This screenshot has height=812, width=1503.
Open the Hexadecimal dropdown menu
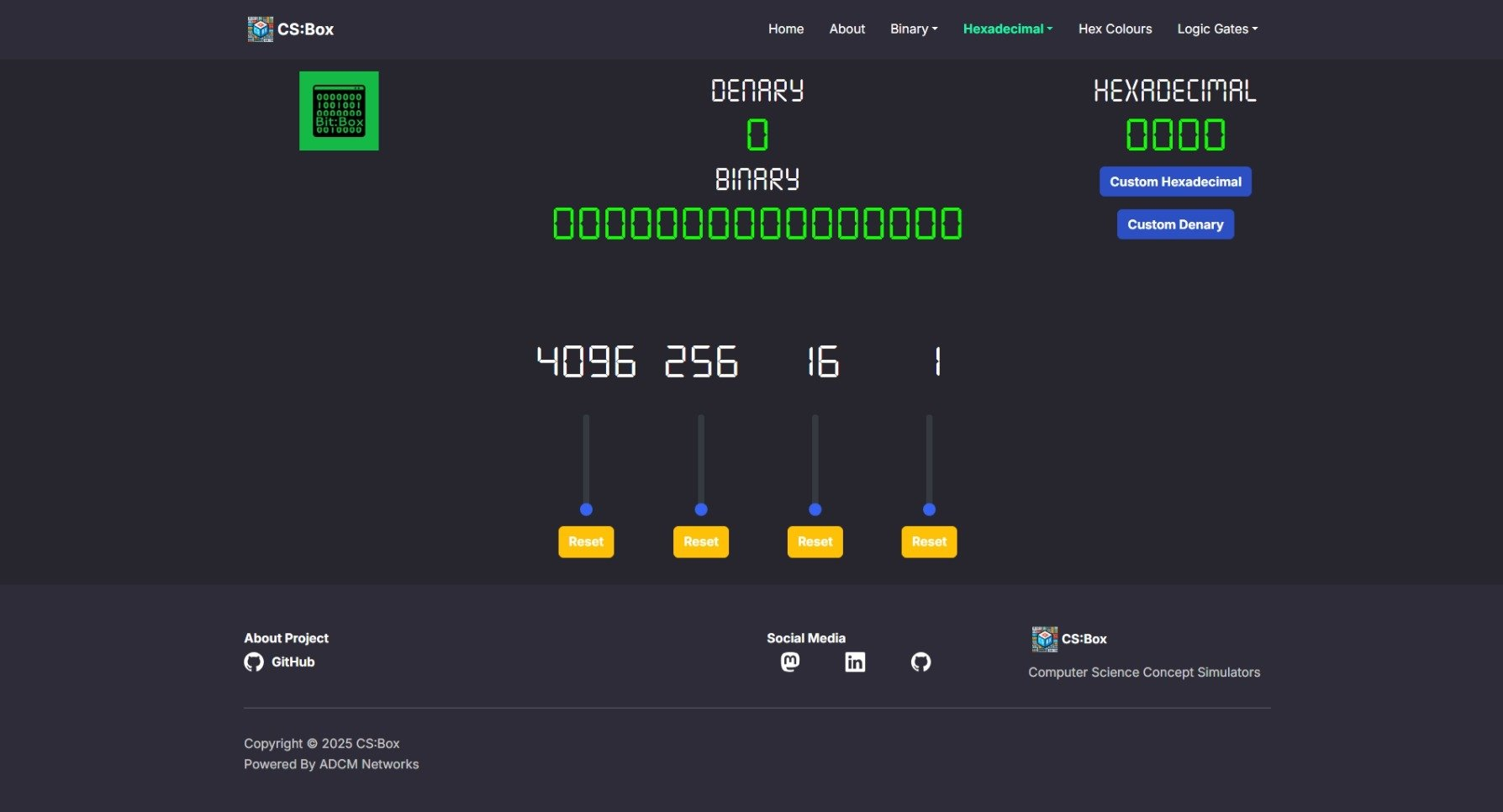pyautogui.click(x=1007, y=29)
